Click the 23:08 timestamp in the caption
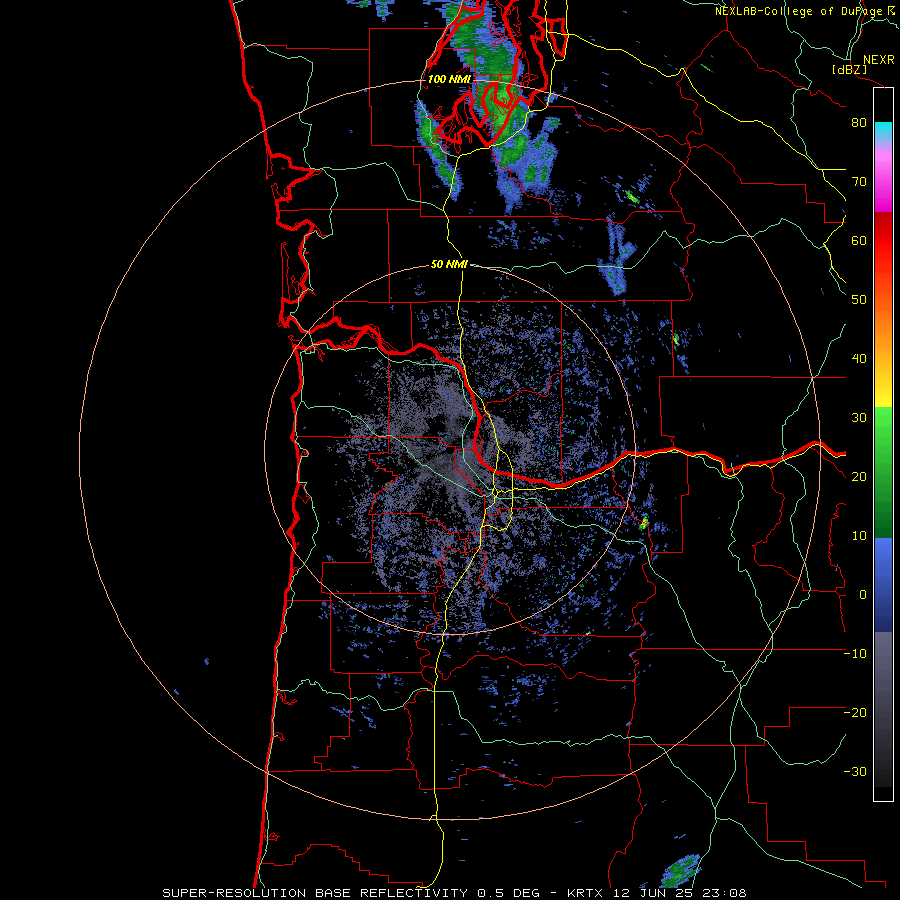This screenshot has height=900, width=900. [x=726, y=893]
